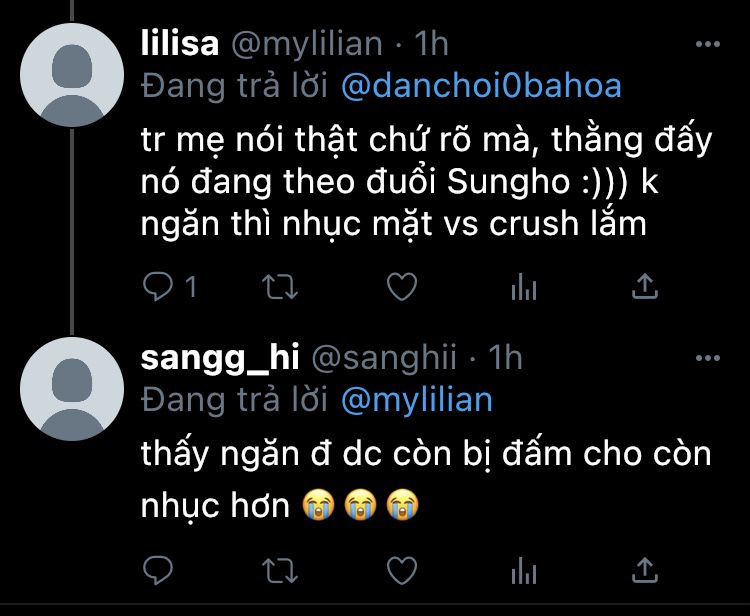Open sangg_hi's profile avatar
This screenshot has width=750, height=616.
tap(72, 389)
